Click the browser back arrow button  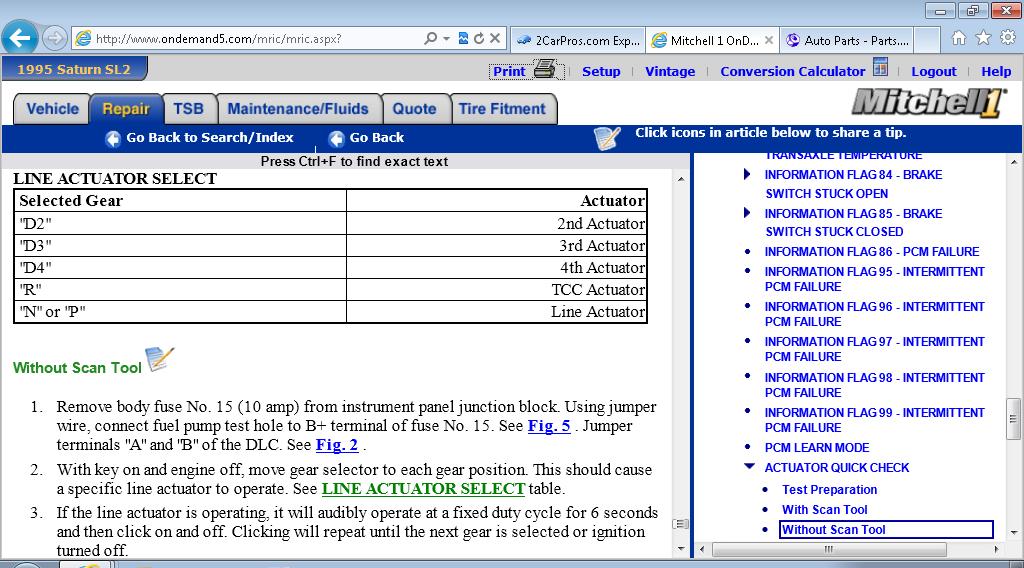click(20, 39)
